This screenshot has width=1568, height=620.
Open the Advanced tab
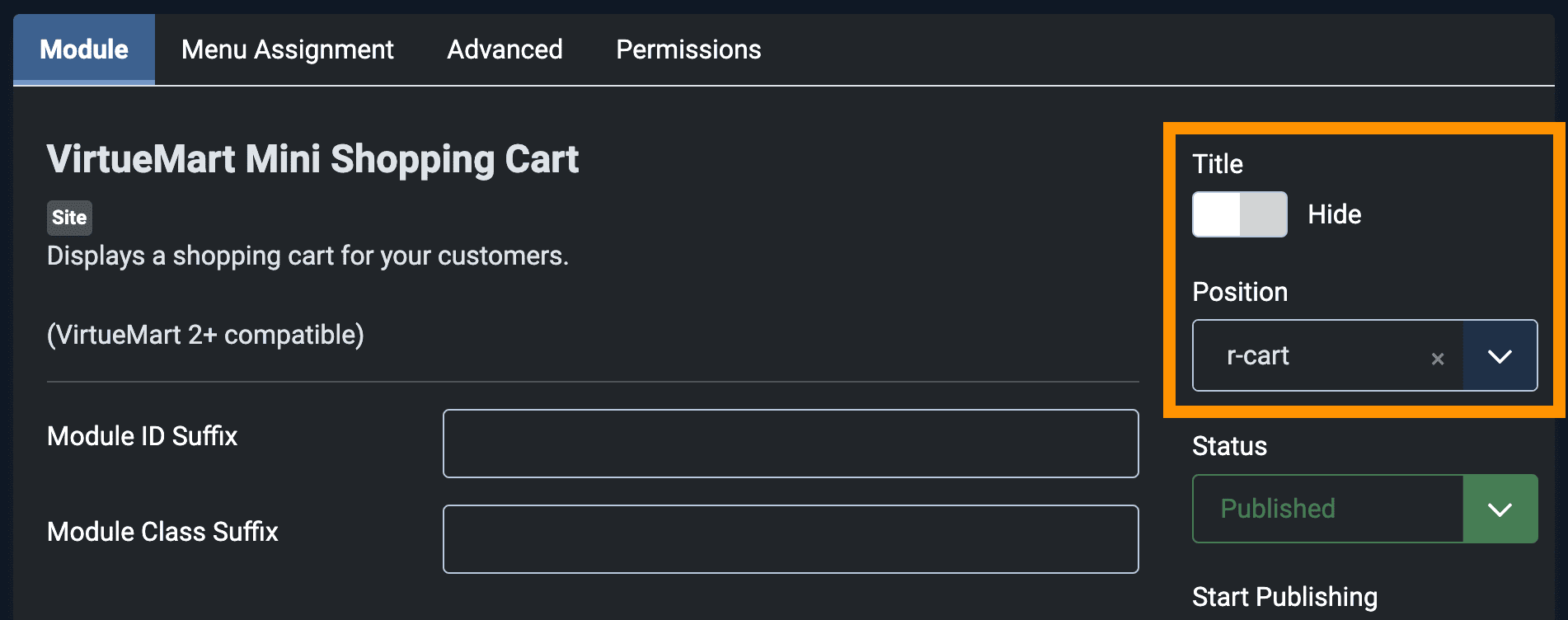(x=505, y=49)
